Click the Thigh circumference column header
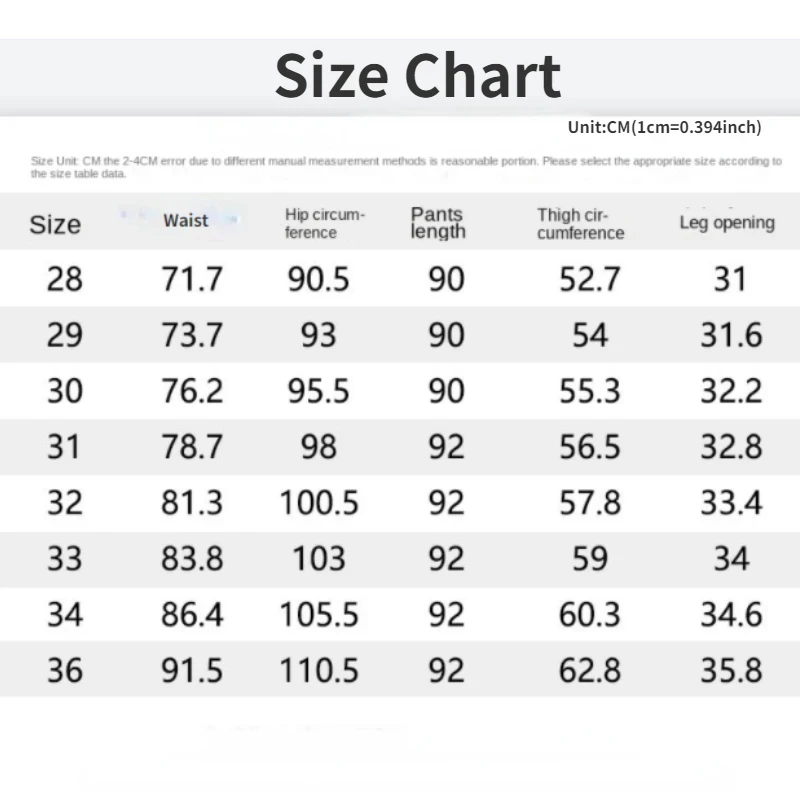The width and height of the screenshot is (800, 800). (x=580, y=223)
